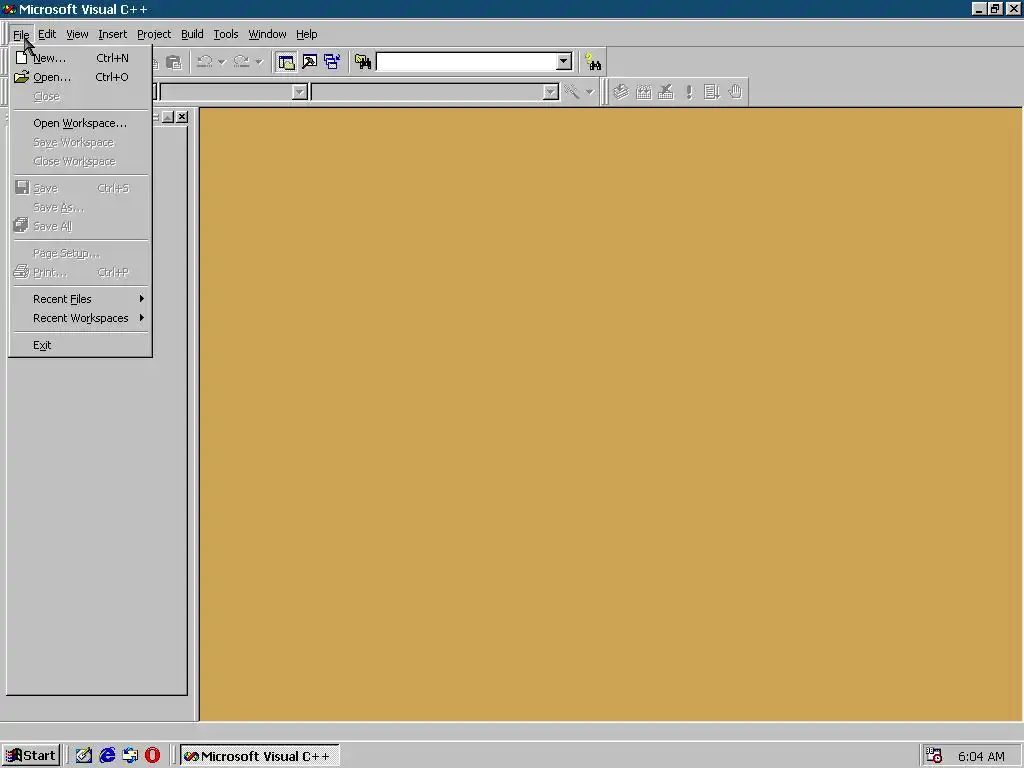Open the View menu

coord(77,34)
